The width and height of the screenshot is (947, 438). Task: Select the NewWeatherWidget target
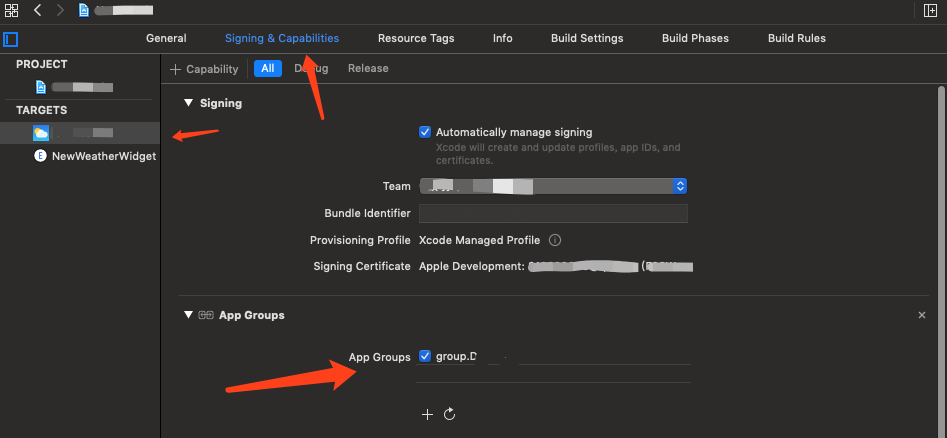103,156
